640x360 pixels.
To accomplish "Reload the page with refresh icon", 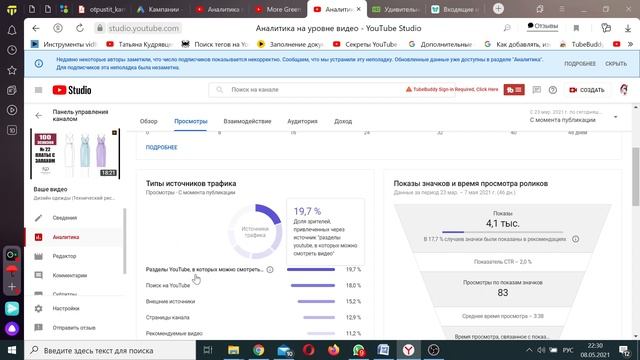I will click(x=80, y=28).
